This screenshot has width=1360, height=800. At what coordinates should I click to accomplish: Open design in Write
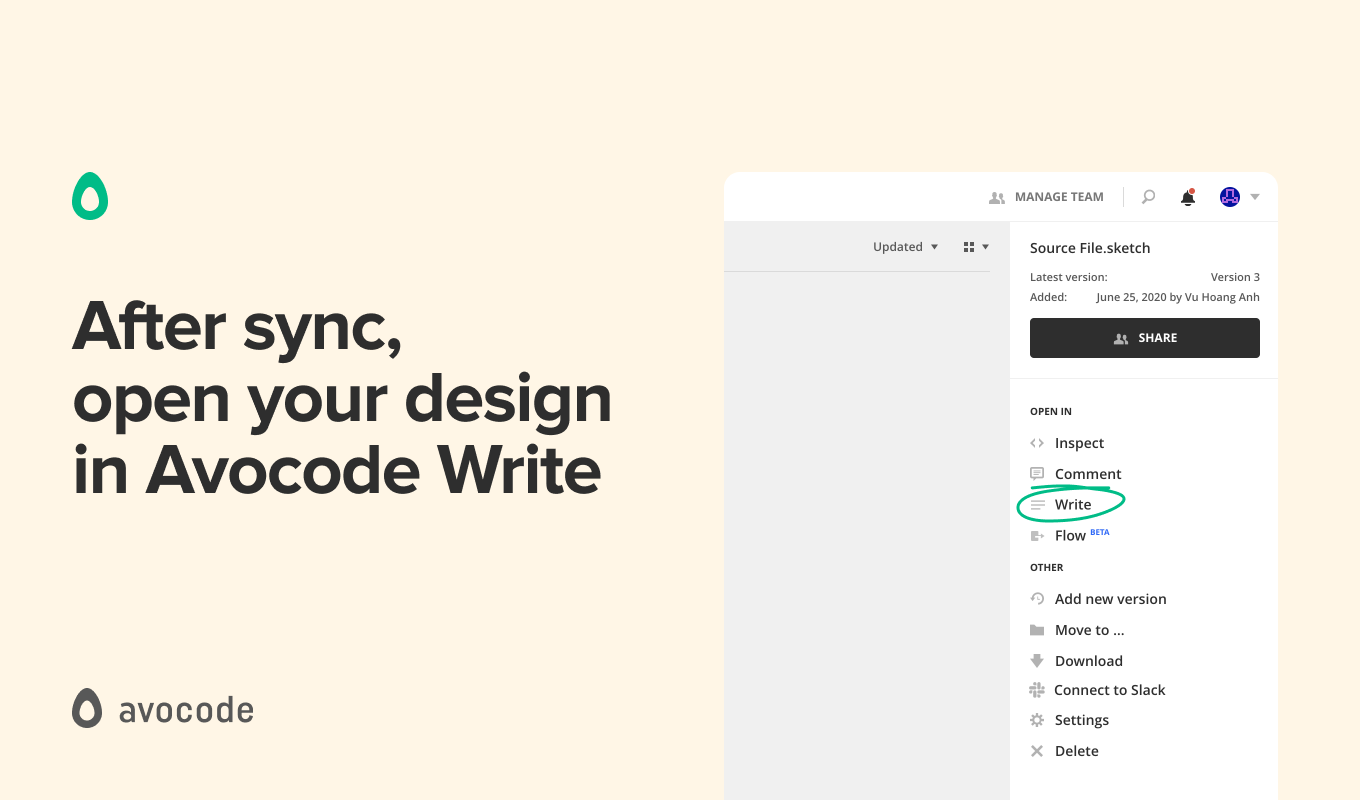(x=1073, y=505)
